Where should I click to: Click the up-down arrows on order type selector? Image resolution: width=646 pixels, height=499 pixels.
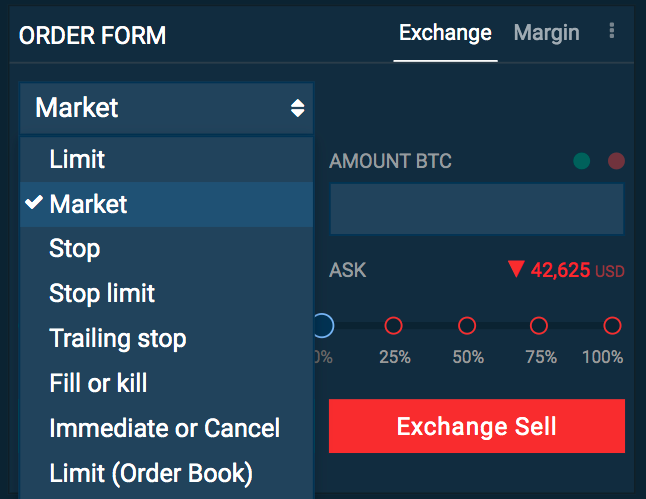click(297, 108)
